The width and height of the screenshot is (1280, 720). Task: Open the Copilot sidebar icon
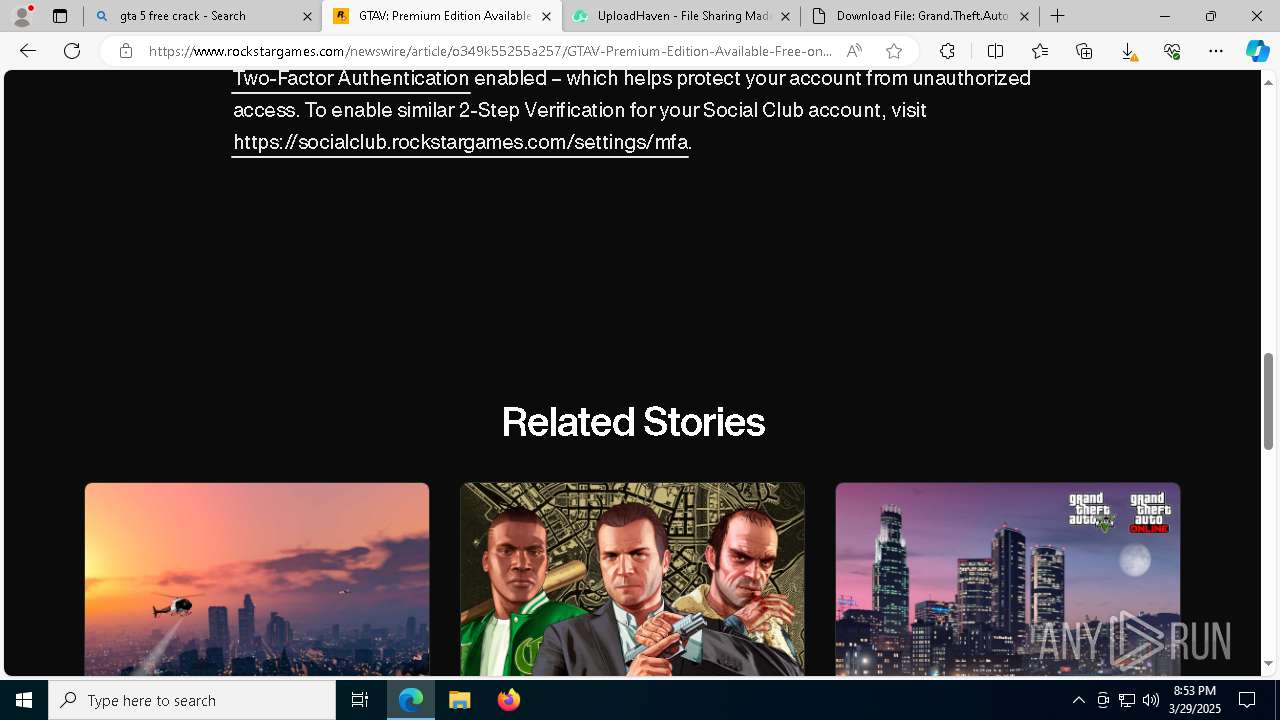(1257, 51)
